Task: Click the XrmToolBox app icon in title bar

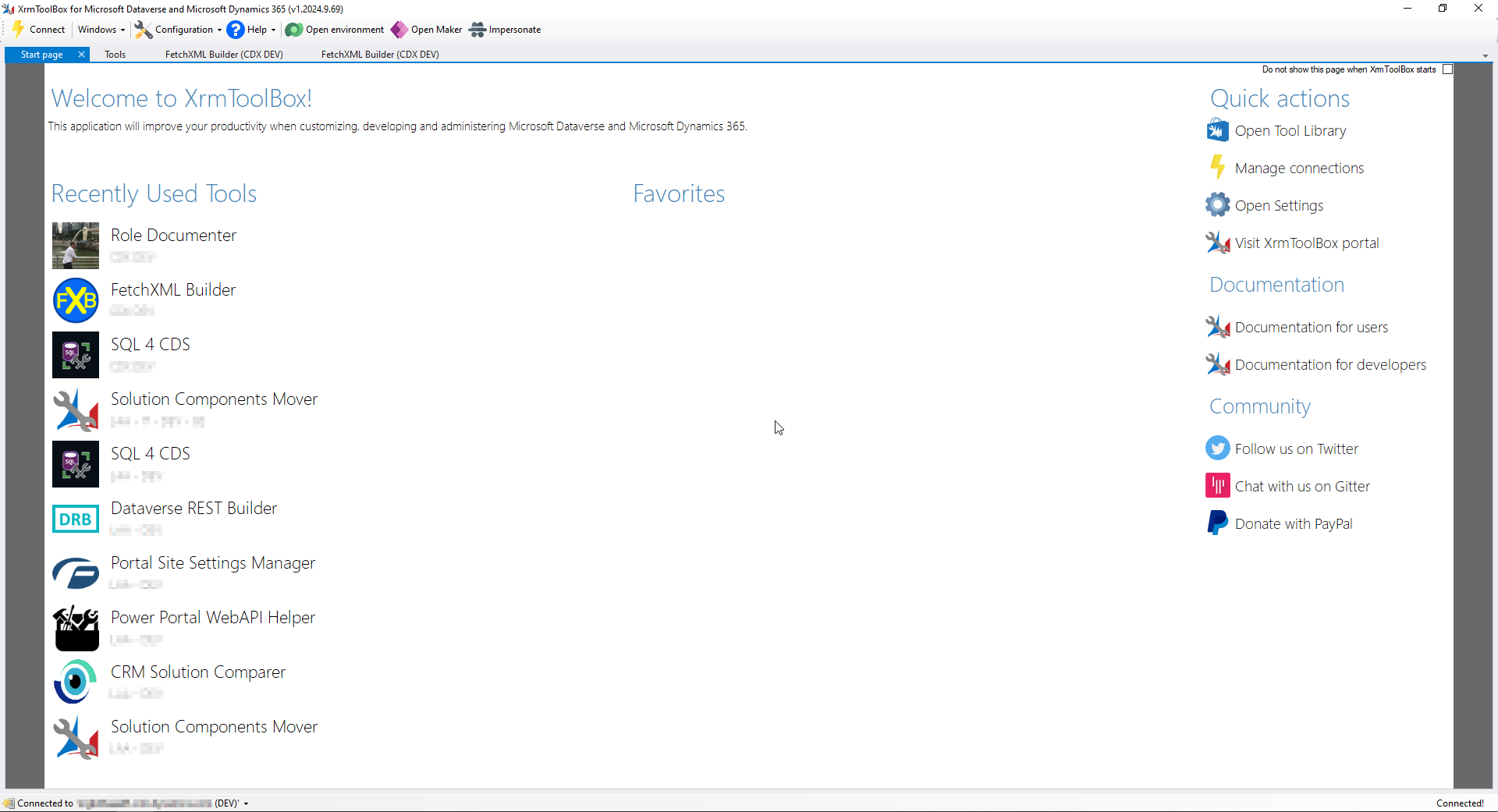Action: coord(9,9)
